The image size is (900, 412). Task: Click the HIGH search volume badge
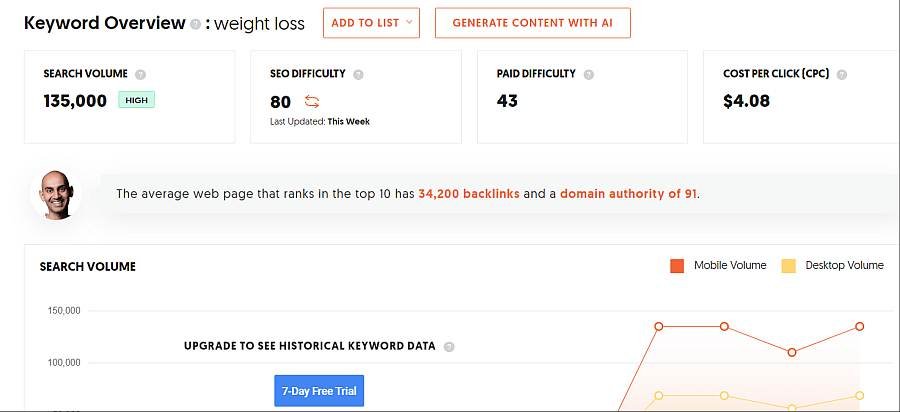point(137,100)
